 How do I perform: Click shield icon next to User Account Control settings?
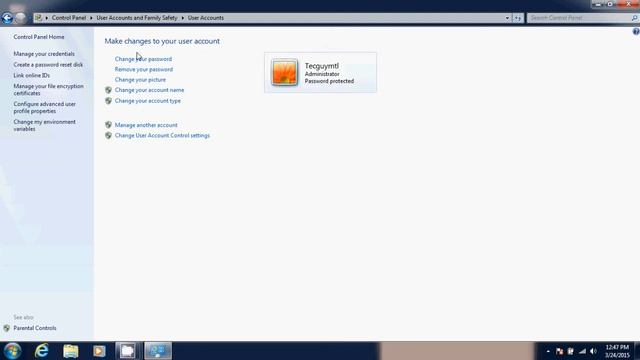point(108,136)
